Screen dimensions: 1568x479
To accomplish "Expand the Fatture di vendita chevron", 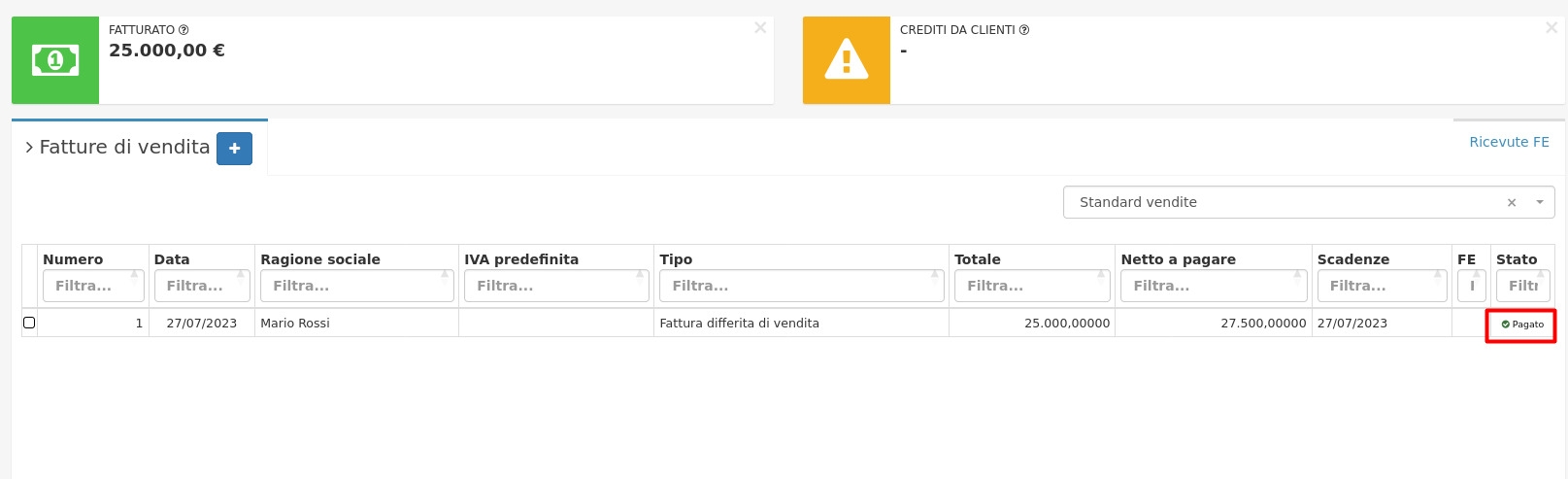I will (29, 148).
